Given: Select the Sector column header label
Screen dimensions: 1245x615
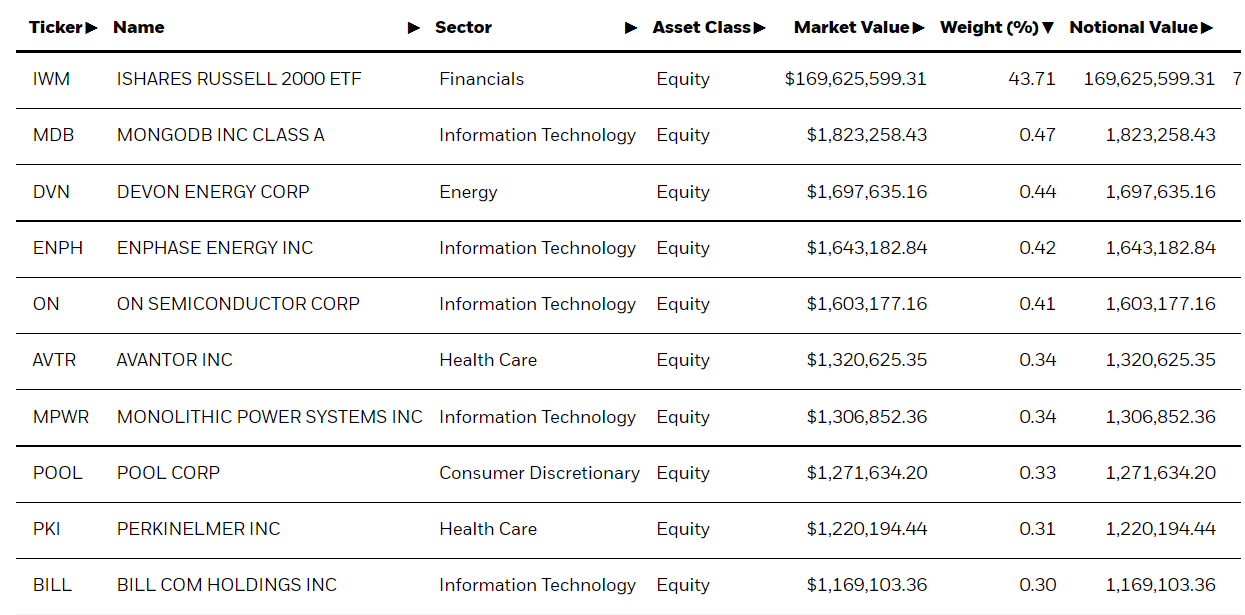Looking at the screenshot, I should pos(465,27).
